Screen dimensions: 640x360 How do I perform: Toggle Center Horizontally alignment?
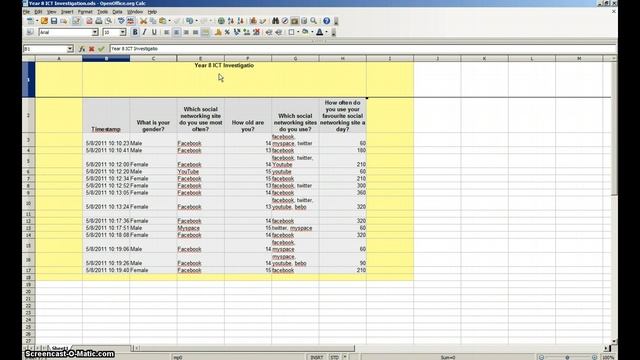[x=176, y=32]
